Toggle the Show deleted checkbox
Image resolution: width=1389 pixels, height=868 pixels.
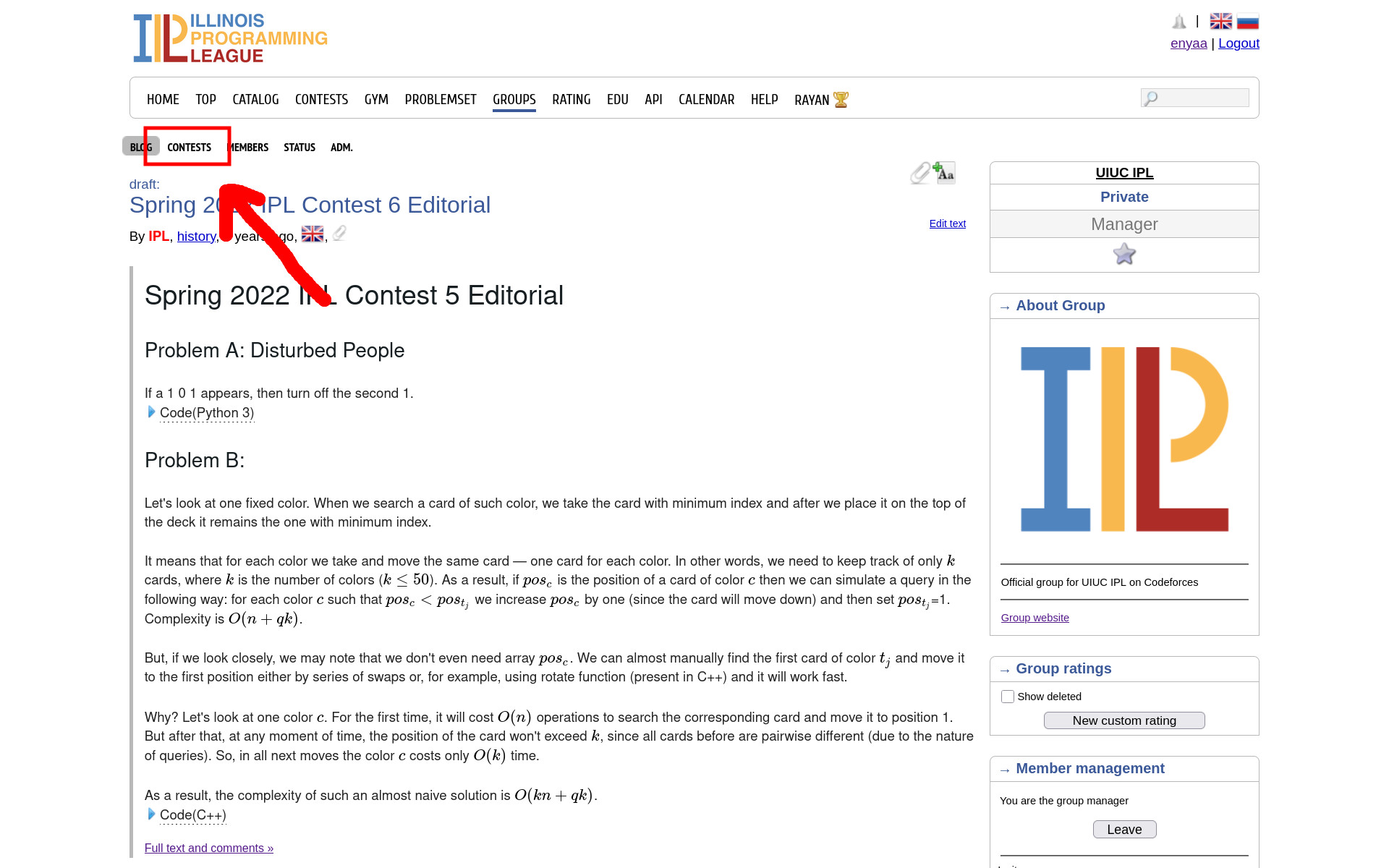[1007, 697]
